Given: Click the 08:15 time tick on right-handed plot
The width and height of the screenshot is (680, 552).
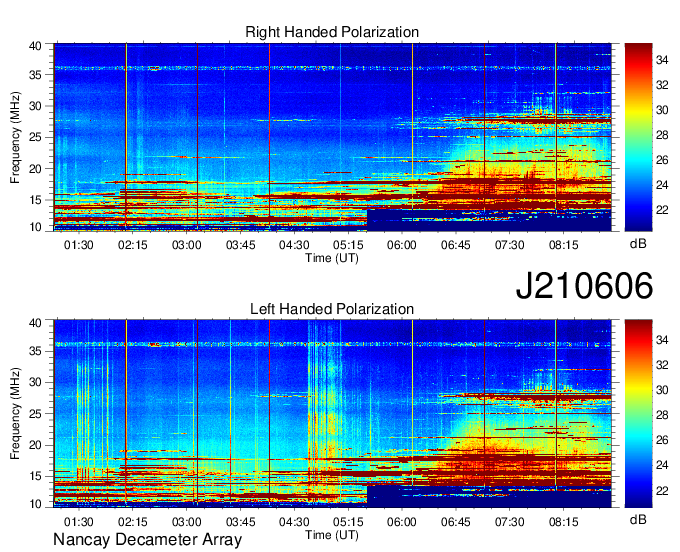Looking at the screenshot, I should [563, 245].
